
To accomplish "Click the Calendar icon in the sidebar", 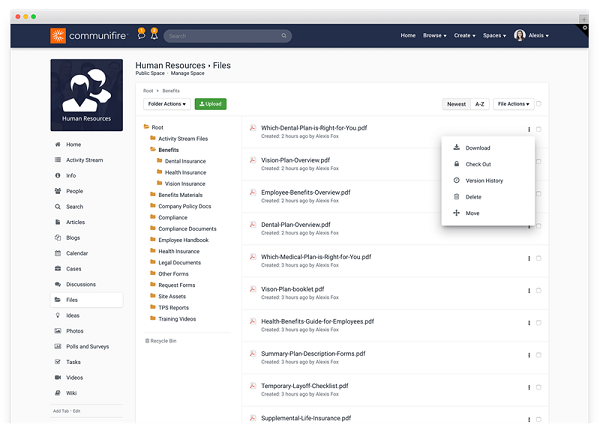I will [x=57, y=253].
